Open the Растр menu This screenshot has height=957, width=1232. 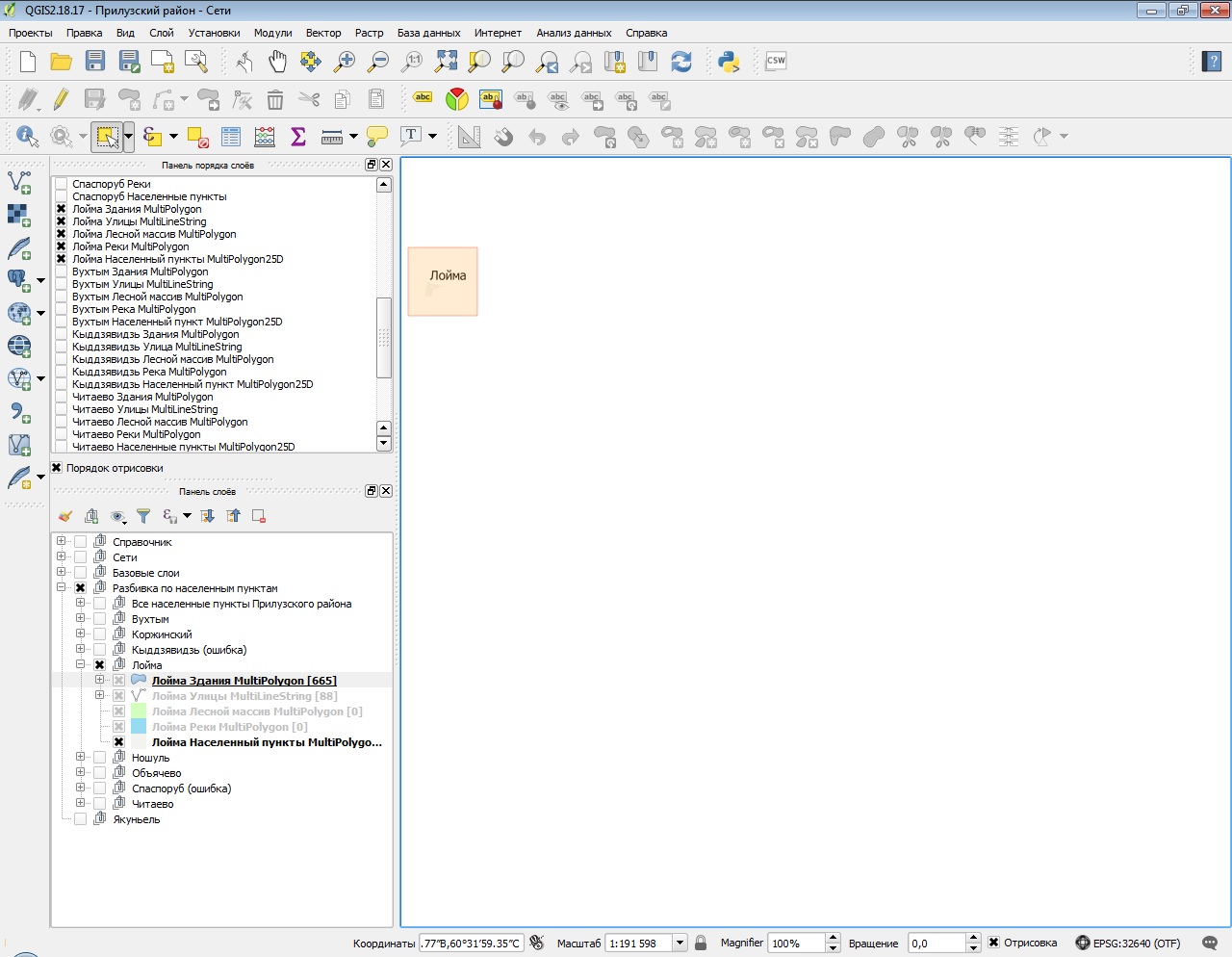tap(369, 33)
